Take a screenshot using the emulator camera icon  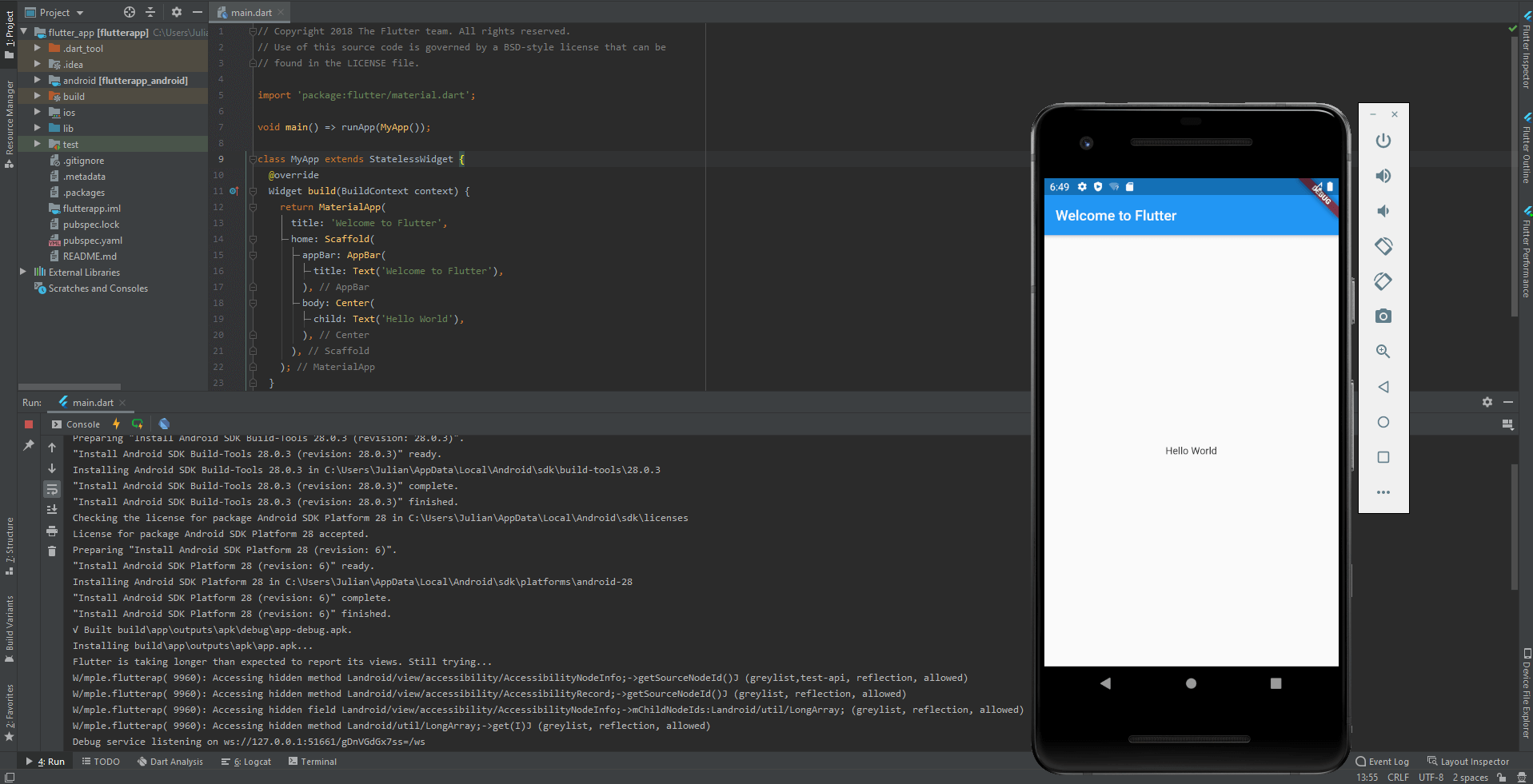pyautogui.click(x=1383, y=316)
